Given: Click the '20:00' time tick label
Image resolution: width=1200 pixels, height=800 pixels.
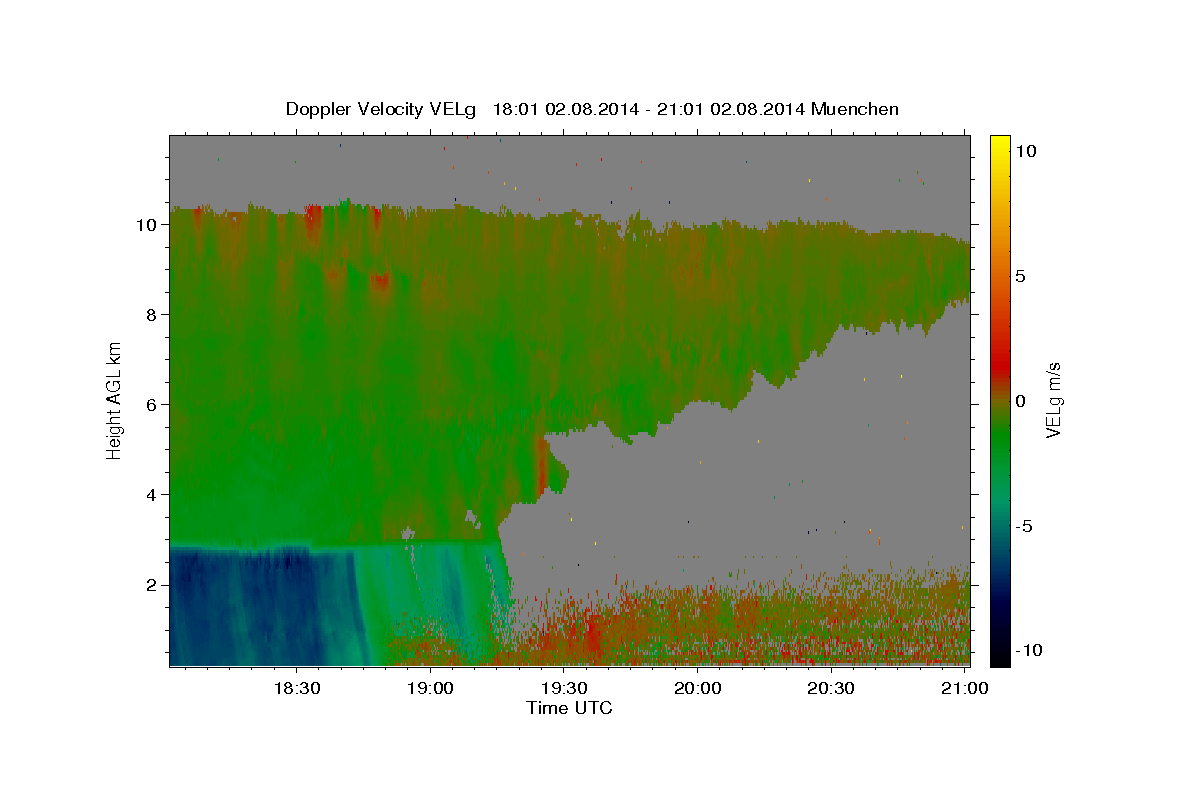Looking at the screenshot, I should pos(698,689).
